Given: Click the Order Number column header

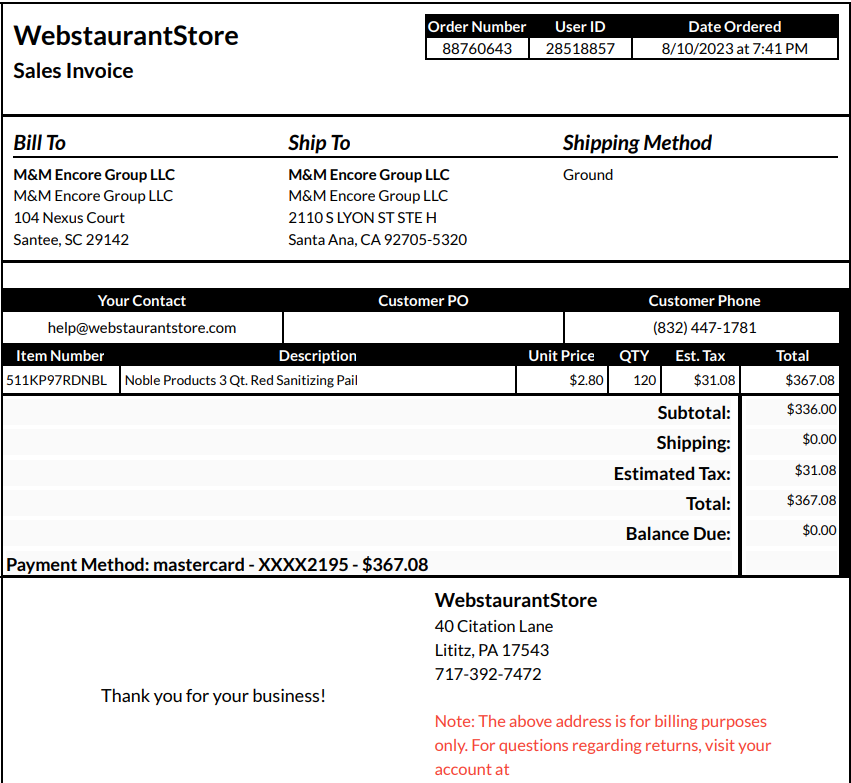Looking at the screenshot, I should click(477, 27).
